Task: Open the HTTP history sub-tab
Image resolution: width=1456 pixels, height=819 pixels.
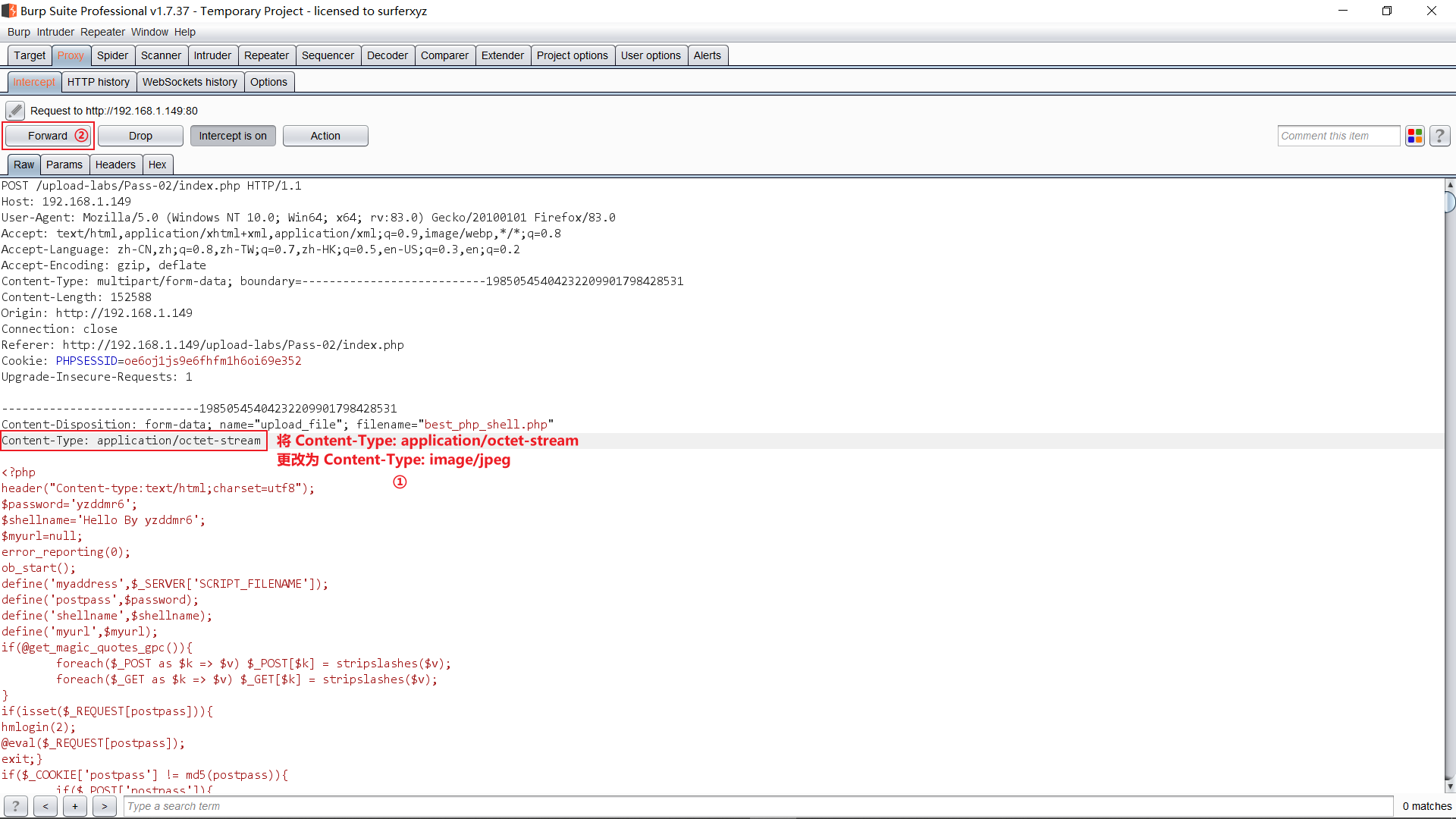Action: (x=99, y=82)
